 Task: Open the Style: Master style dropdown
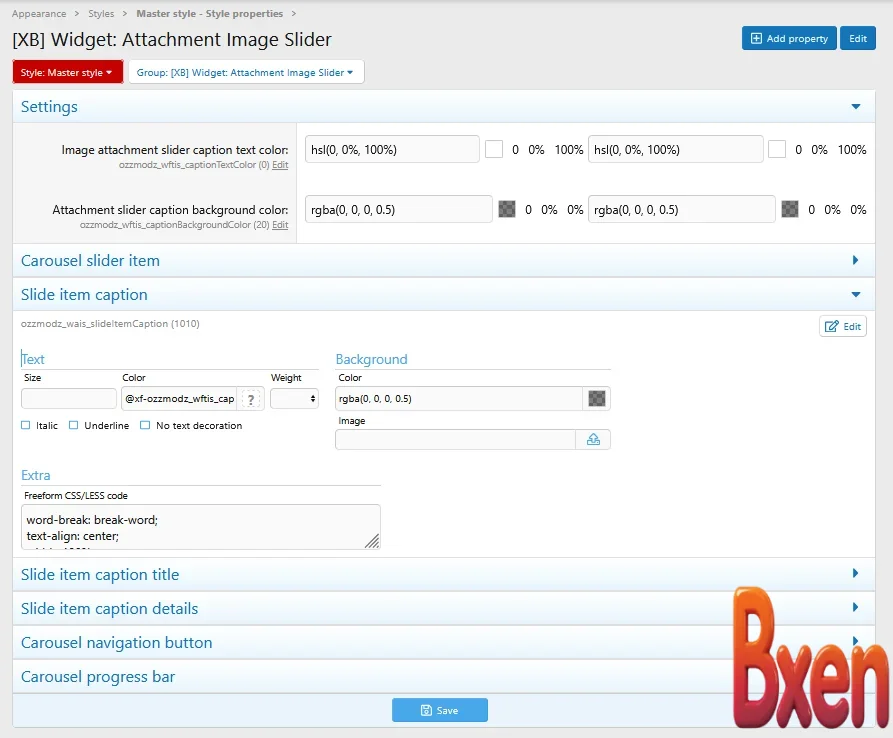67,71
